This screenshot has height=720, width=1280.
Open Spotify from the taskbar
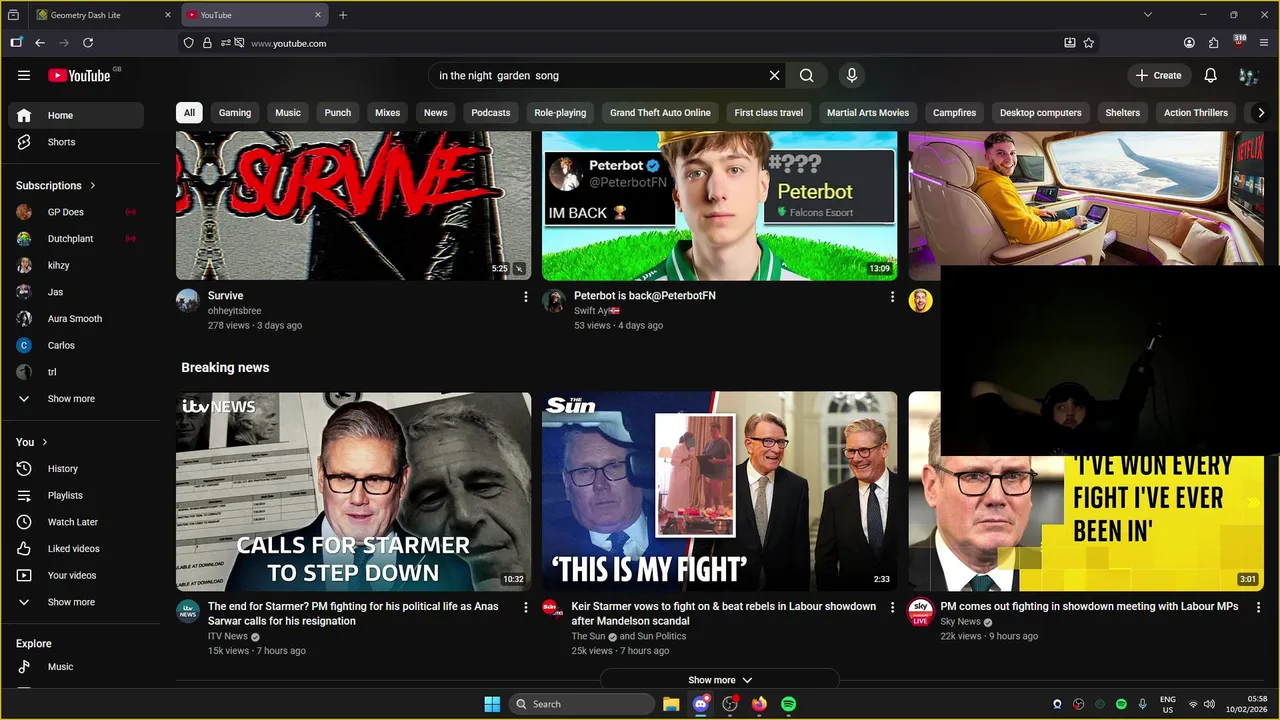[788, 704]
